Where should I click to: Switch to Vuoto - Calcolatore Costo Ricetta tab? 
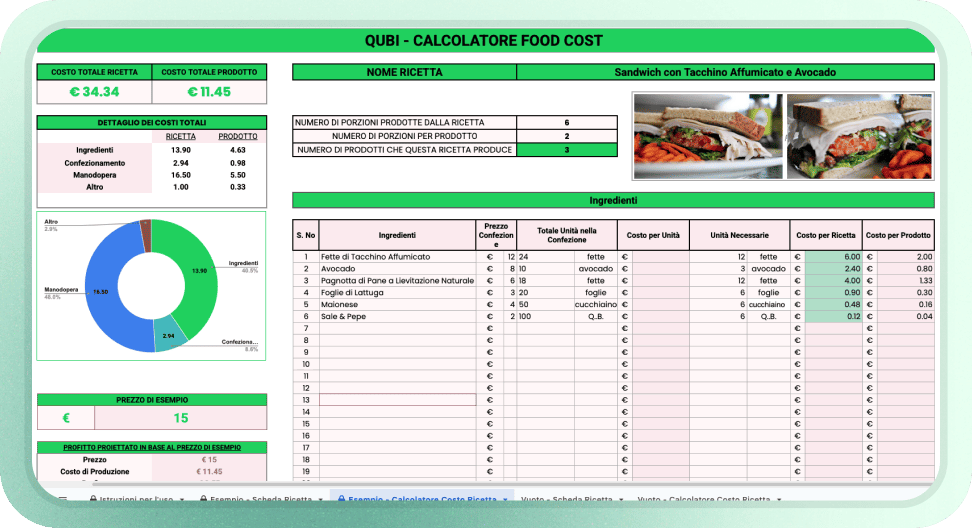(703, 498)
